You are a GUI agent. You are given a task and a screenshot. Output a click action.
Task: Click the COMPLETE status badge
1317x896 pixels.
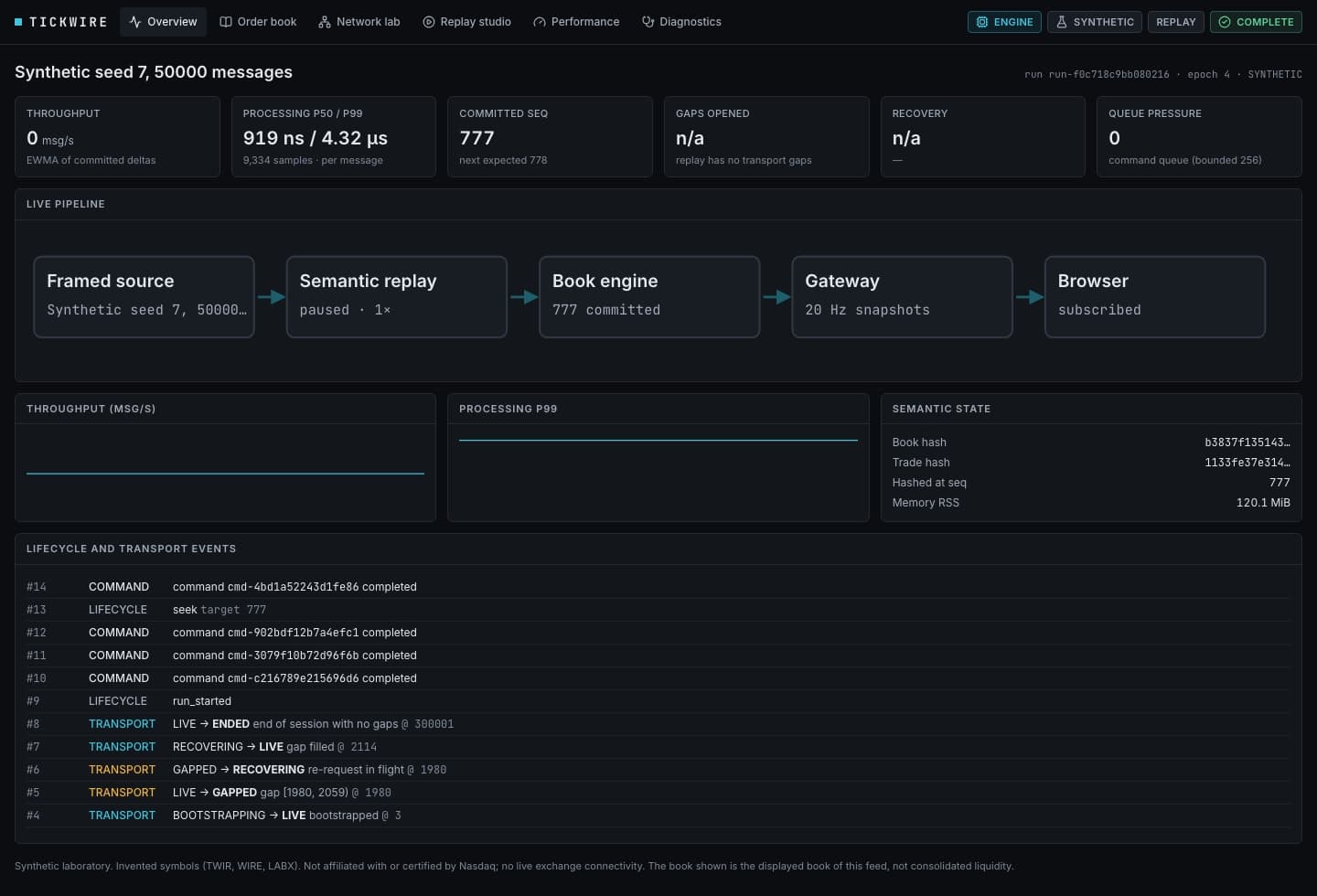click(x=1256, y=22)
